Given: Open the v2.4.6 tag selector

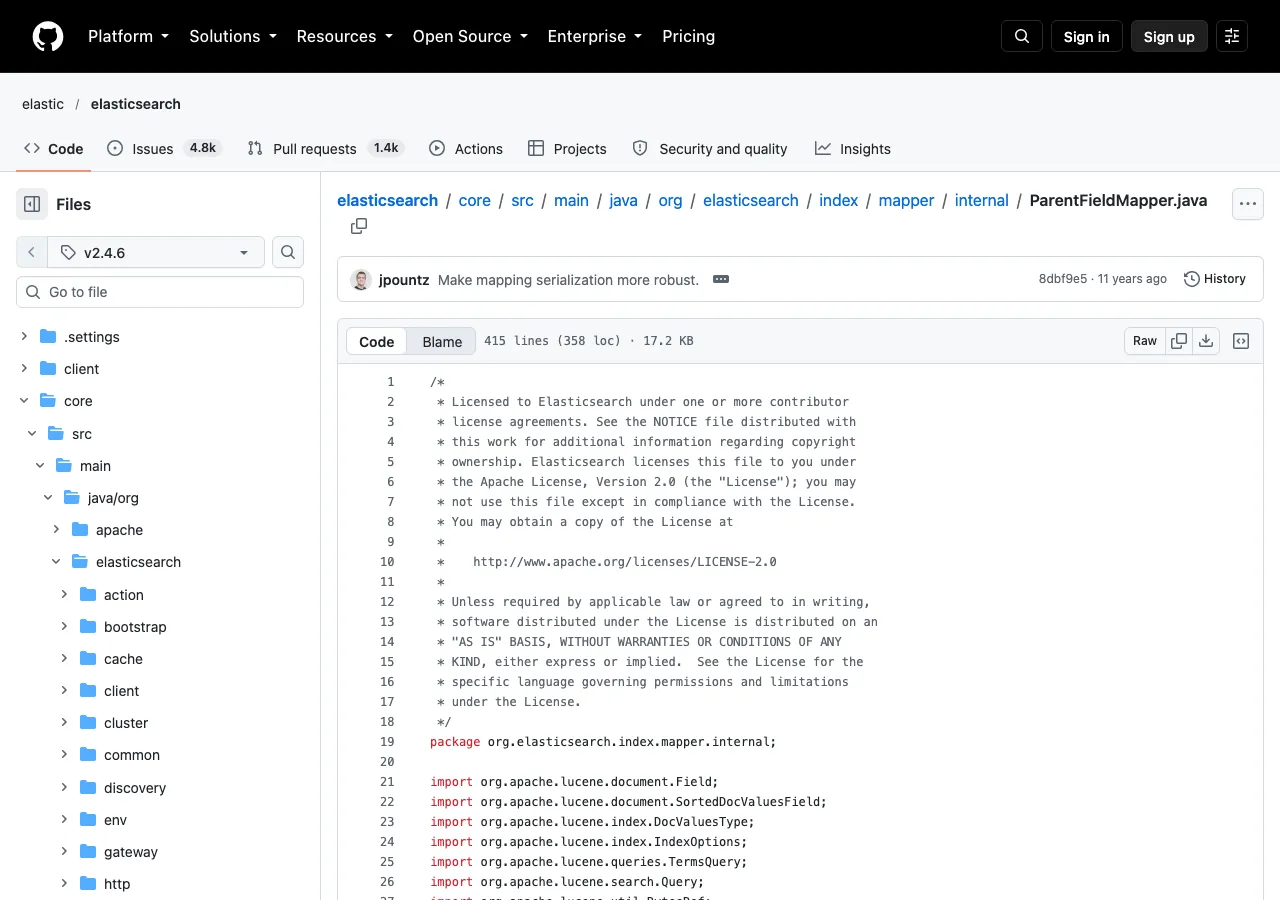Looking at the screenshot, I should click(156, 252).
